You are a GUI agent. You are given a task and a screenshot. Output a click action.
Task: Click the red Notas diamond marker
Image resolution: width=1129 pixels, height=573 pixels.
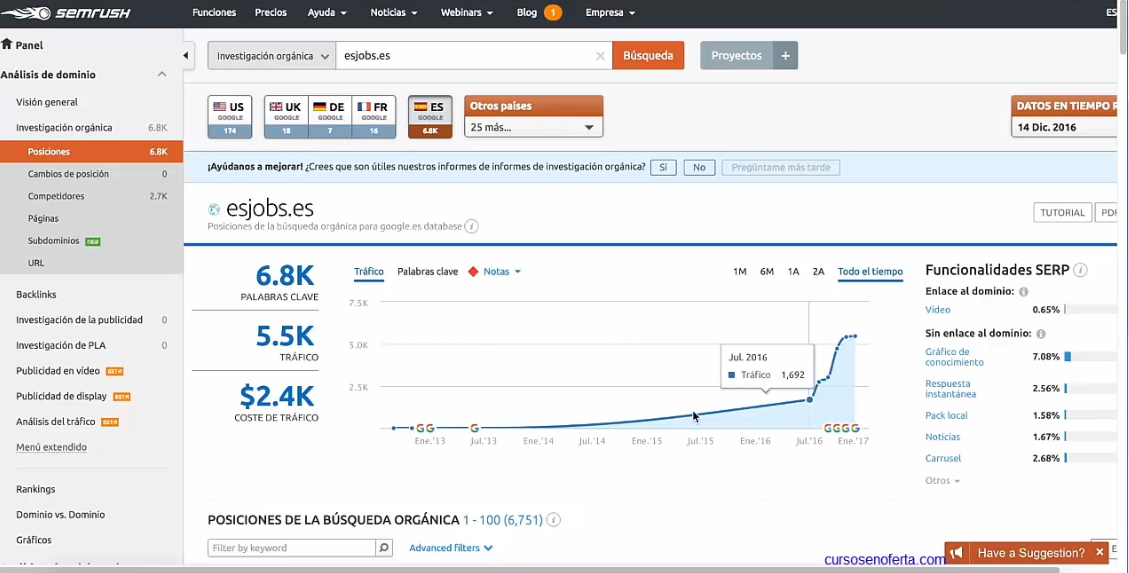click(473, 271)
